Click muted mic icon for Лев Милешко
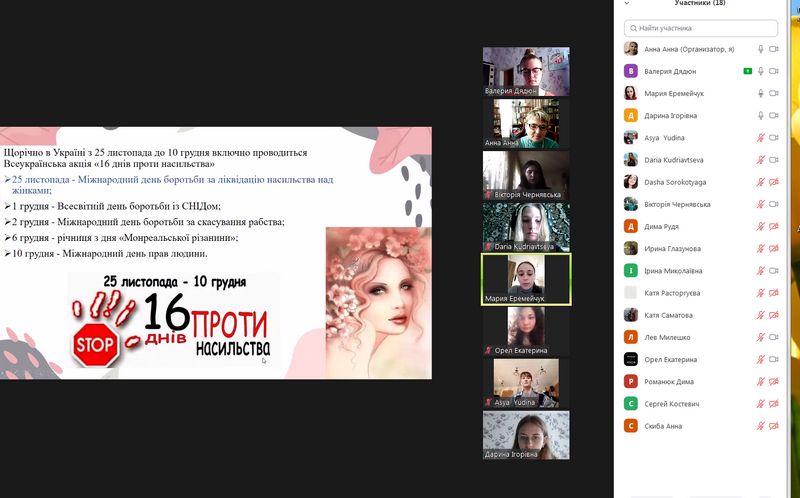Image resolution: width=800 pixels, height=498 pixels. click(x=760, y=337)
